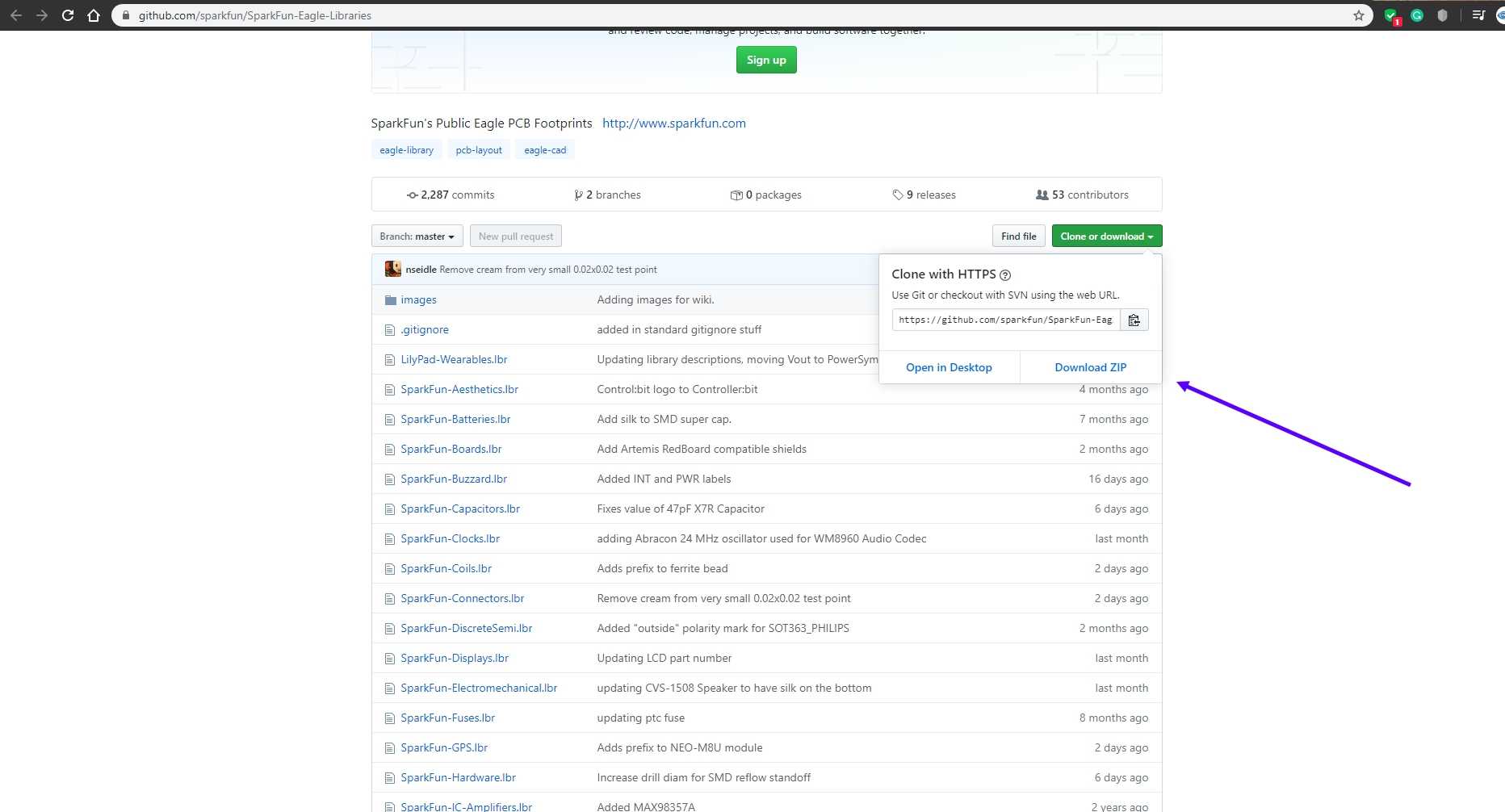This screenshot has width=1505, height=812.
Task: Click the browser forward arrow
Action: pos(42,15)
